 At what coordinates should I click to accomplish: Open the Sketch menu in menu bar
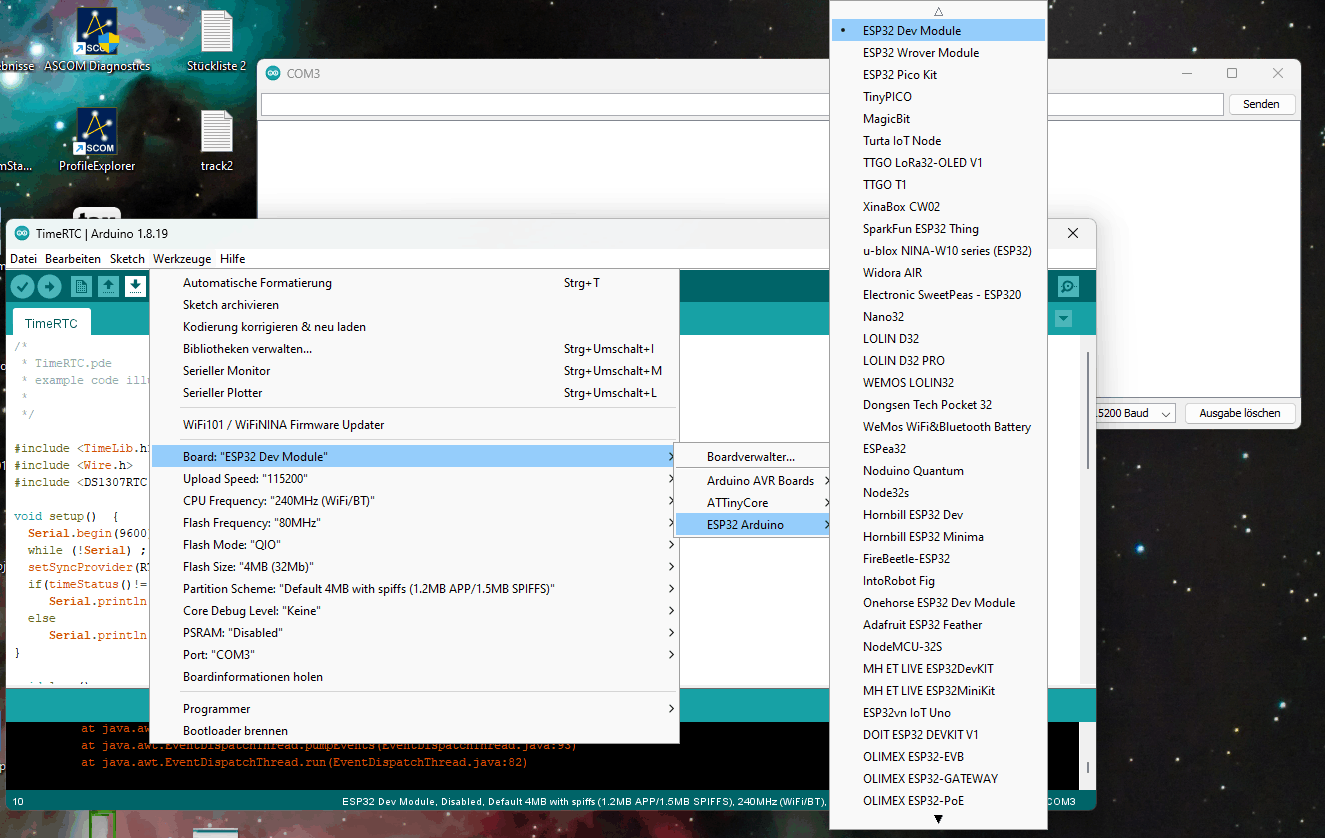[127, 259]
